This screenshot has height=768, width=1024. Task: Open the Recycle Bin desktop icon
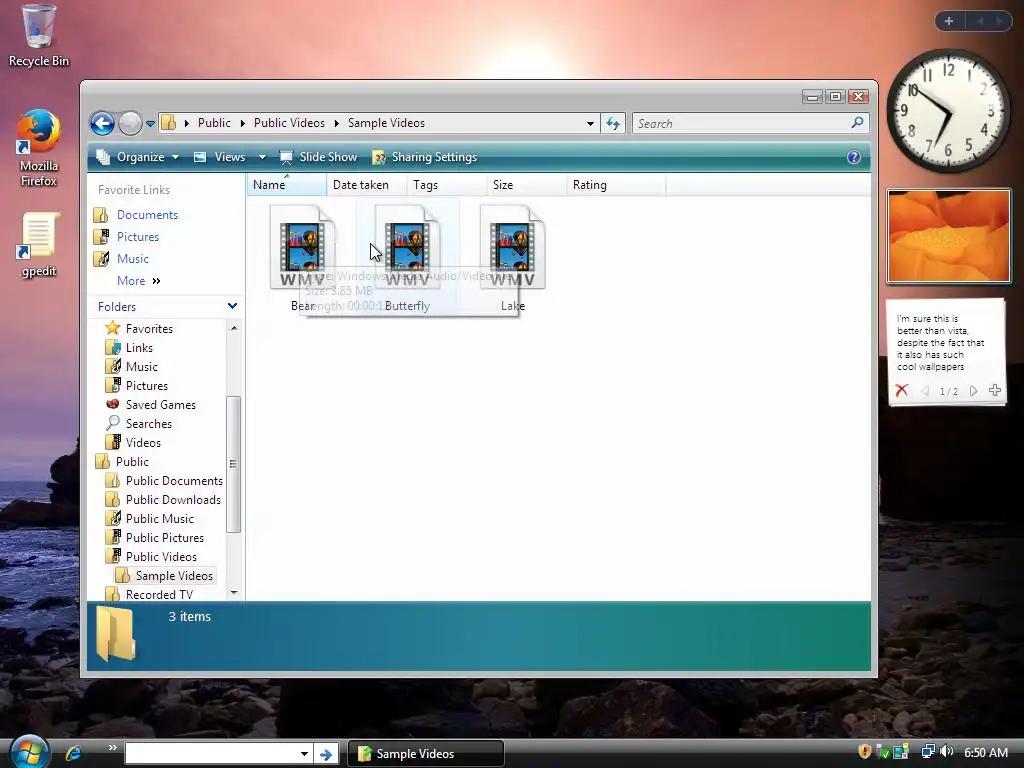tap(38, 36)
